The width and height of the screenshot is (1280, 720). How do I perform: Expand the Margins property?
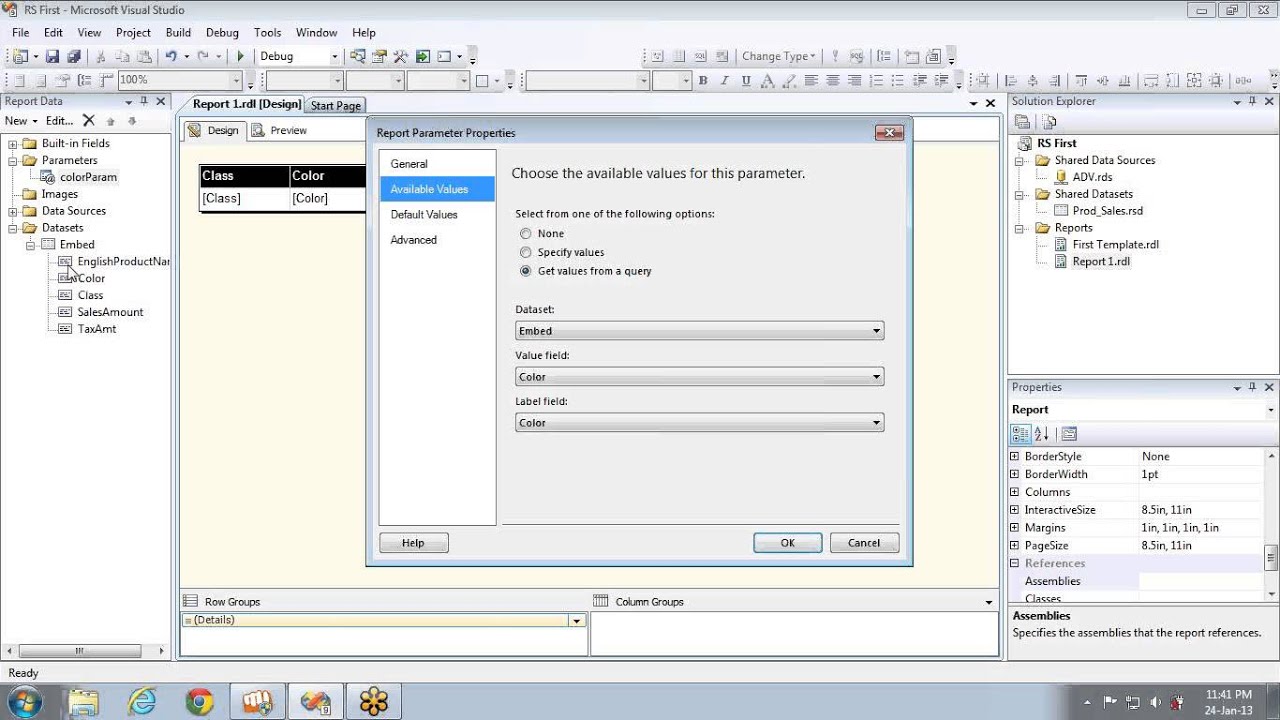[x=1015, y=528]
